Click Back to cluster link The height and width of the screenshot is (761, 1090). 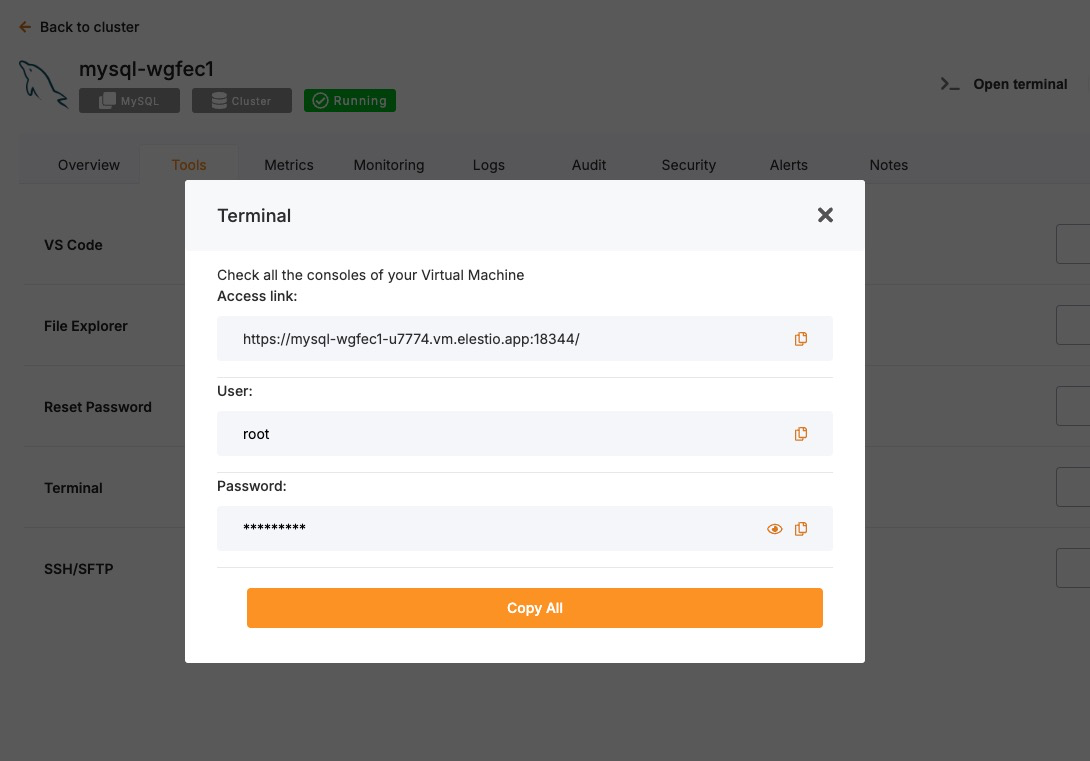89,27
